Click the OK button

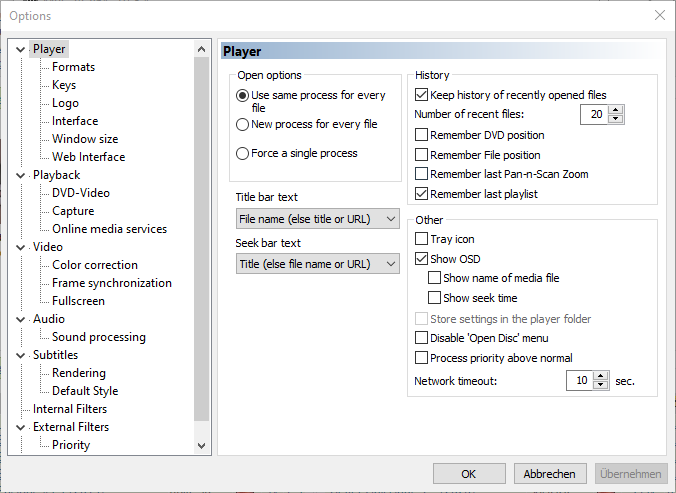(x=469, y=474)
